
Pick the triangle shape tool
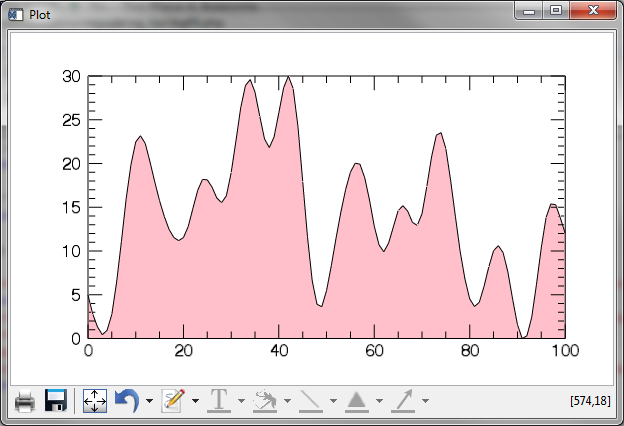click(357, 401)
